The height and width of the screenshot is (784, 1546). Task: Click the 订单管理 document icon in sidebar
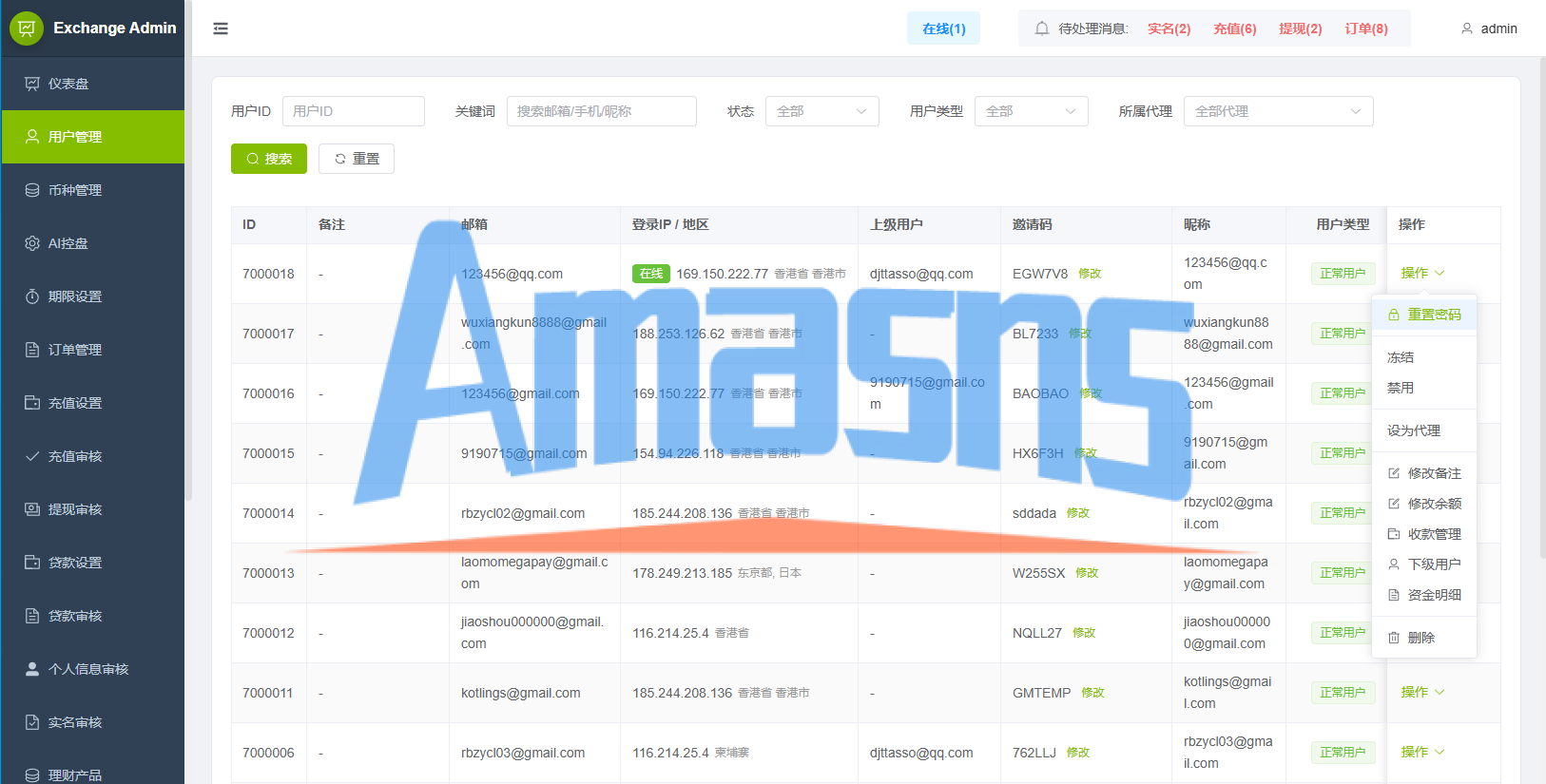pyautogui.click(x=32, y=350)
